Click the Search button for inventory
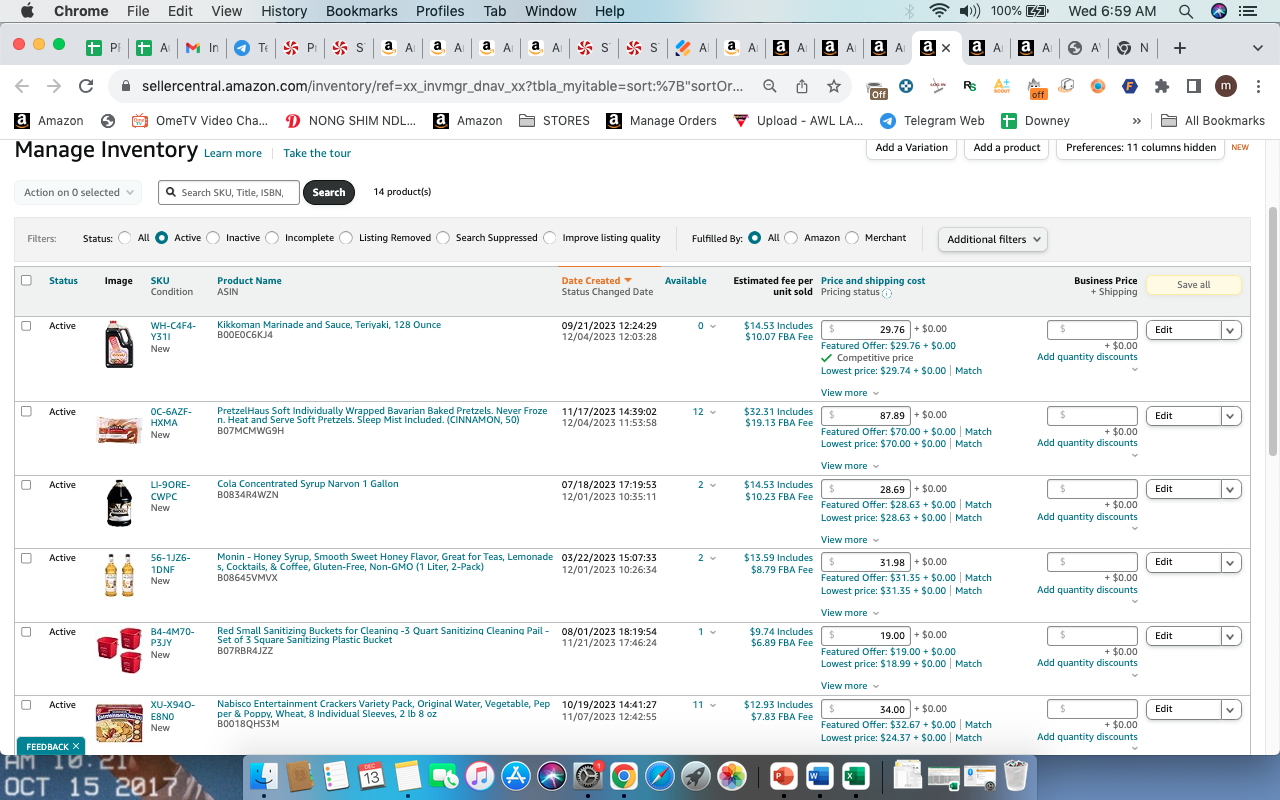 (x=329, y=192)
